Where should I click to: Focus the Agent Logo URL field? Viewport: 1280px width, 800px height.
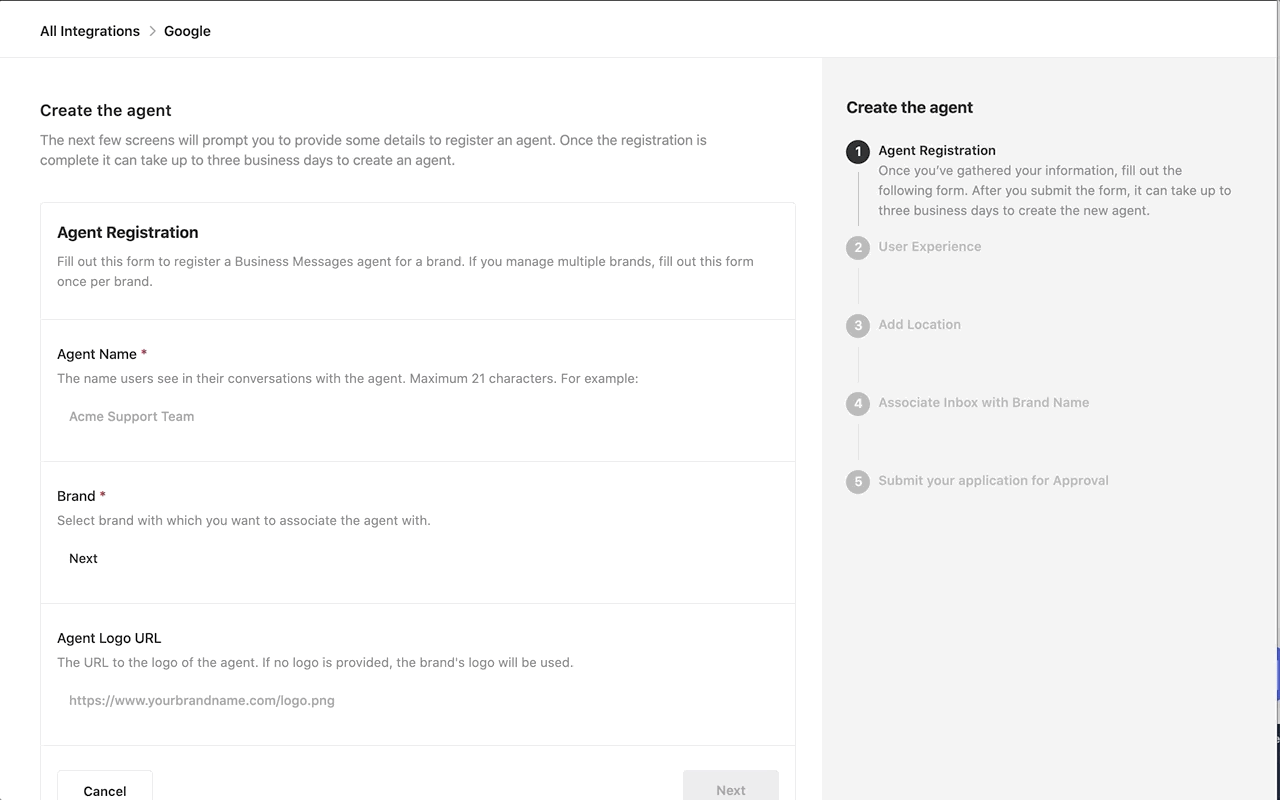point(418,701)
